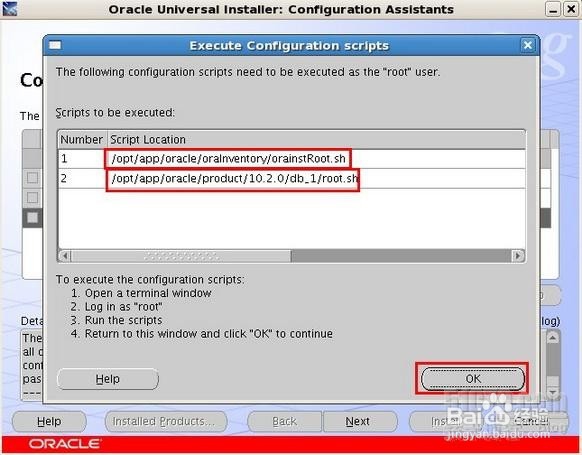Viewport: 582px width, 455px height.
Task: Open the dialog window menu icon
Action: (55, 45)
